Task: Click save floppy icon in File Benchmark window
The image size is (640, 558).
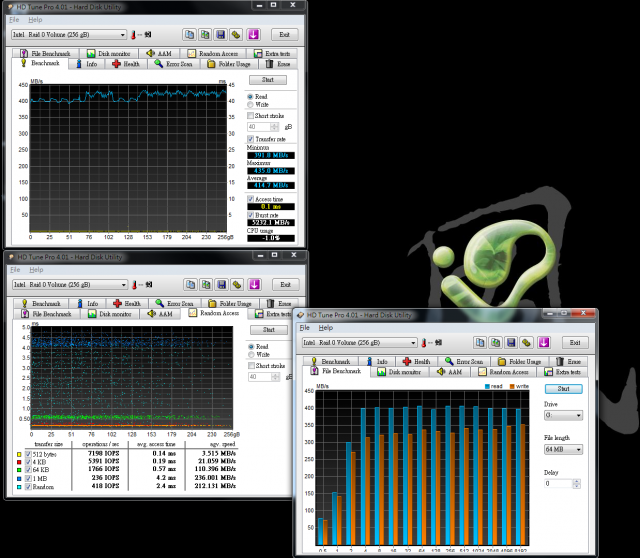Action: 511,342
